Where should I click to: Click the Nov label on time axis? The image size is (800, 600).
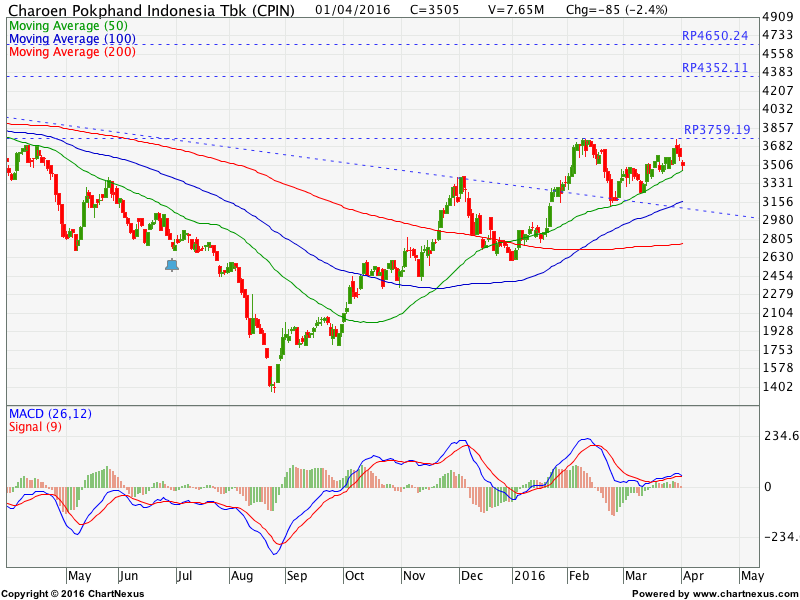click(x=414, y=576)
